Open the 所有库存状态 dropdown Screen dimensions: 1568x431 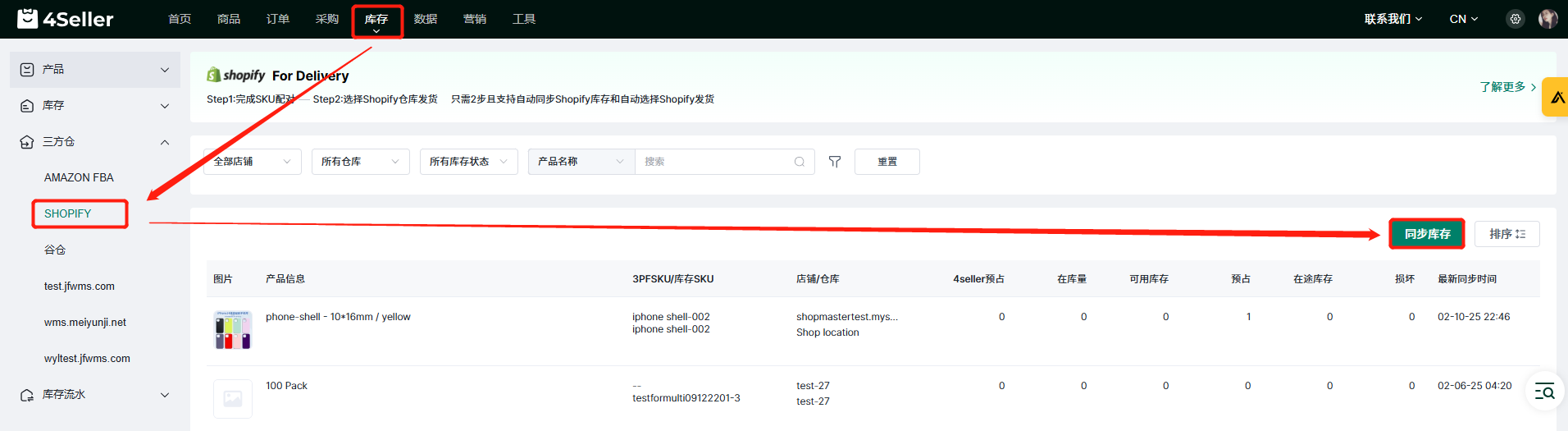(x=469, y=162)
